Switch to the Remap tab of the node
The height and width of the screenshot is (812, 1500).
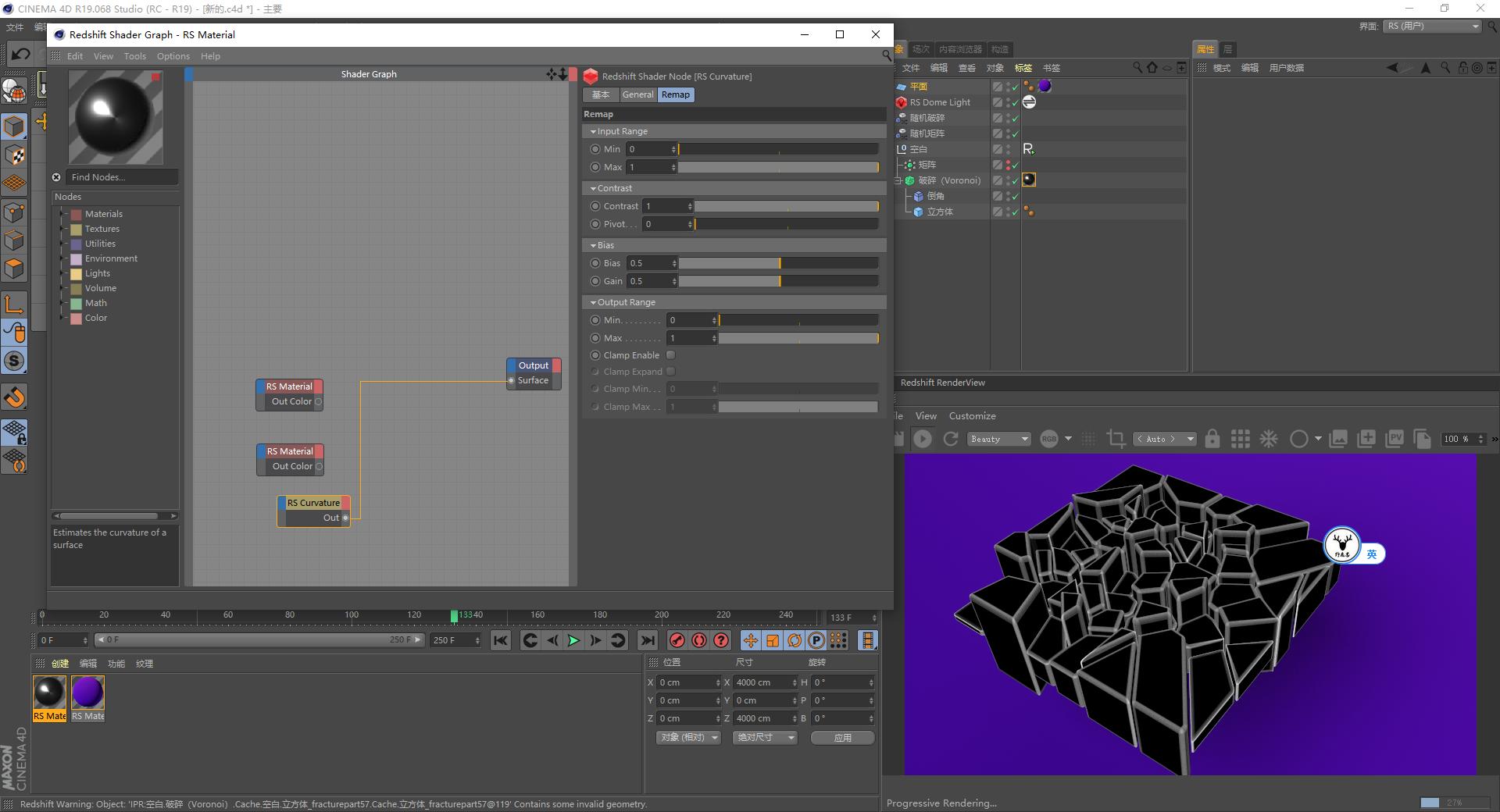pyautogui.click(x=675, y=94)
